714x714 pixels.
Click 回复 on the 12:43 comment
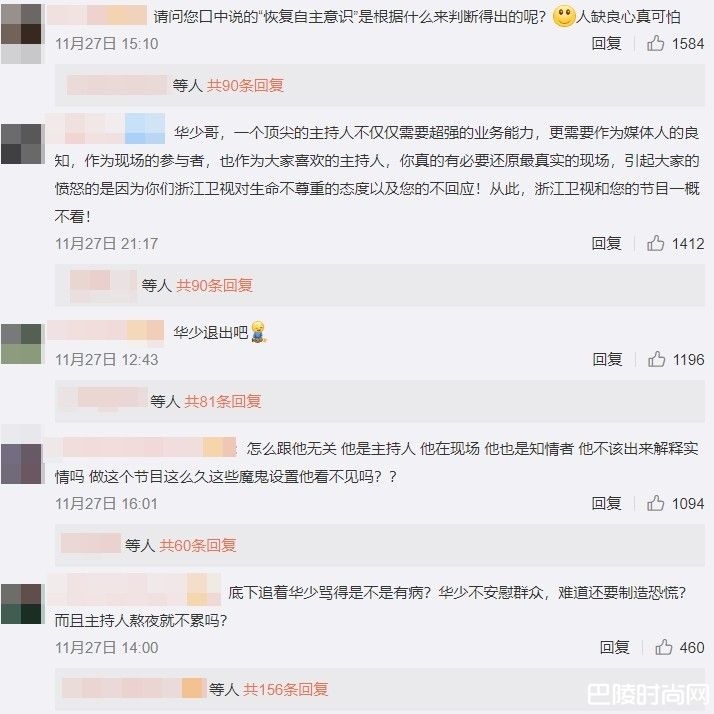tap(607, 359)
